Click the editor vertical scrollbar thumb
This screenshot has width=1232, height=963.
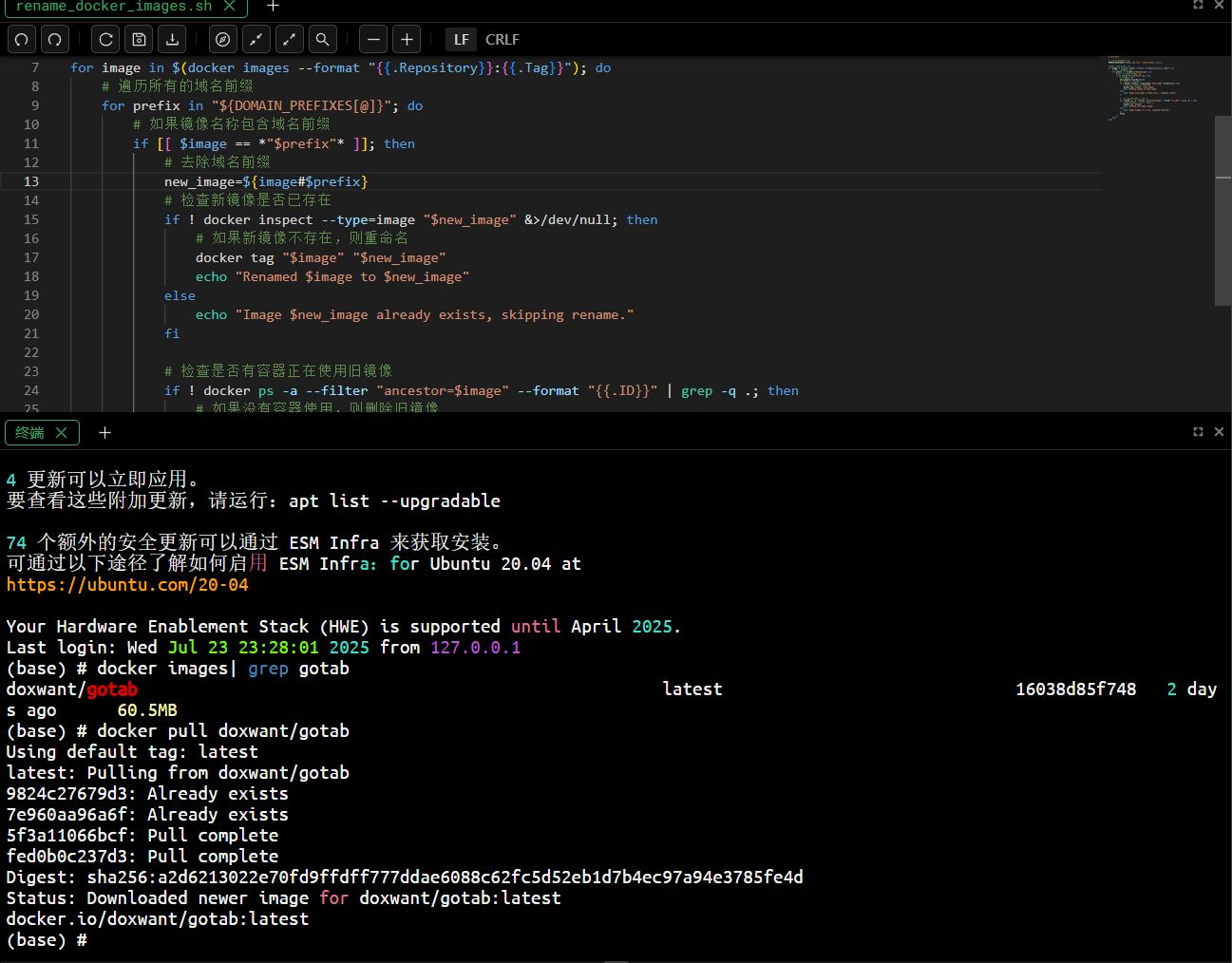pos(1223,209)
